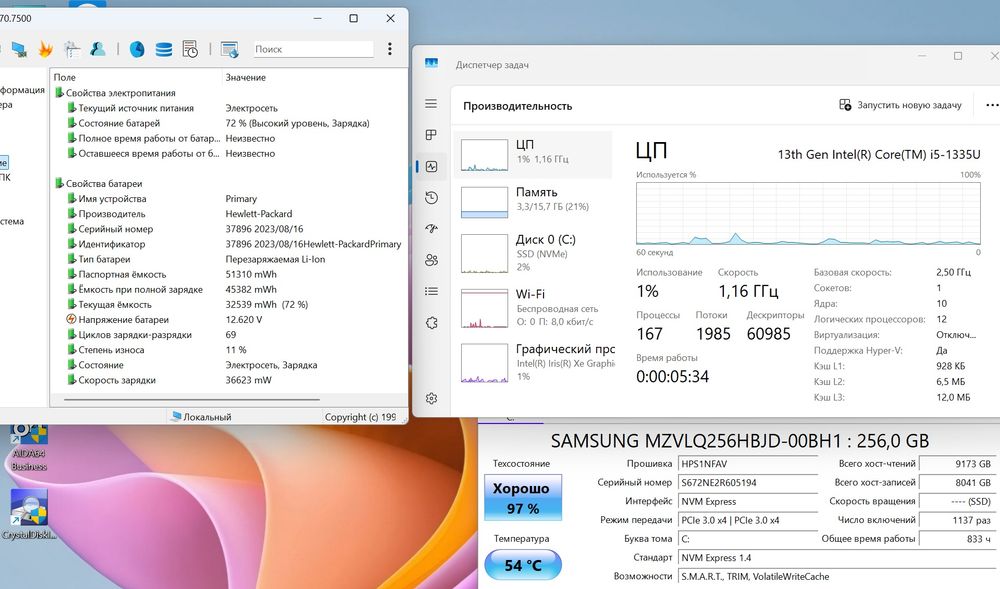Open Task Manager hamburger navigation menu
1000x589 pixels.
[x=431, y=103]
